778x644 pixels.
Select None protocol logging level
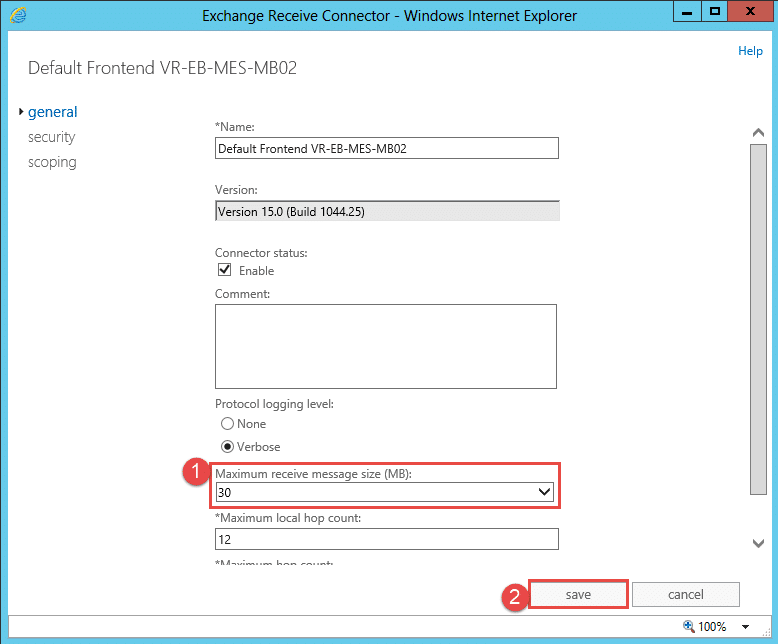point(227,424)
